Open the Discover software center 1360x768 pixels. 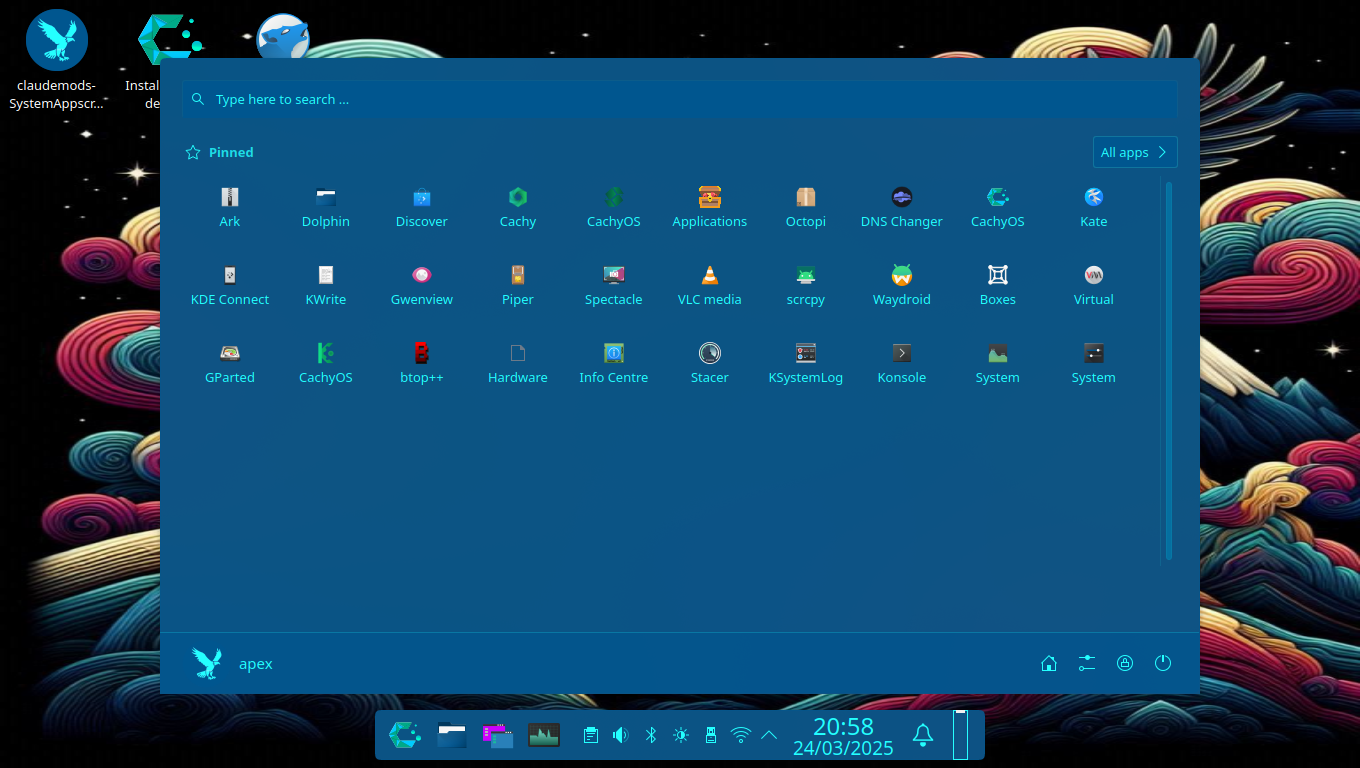click(x=422, y=207)
